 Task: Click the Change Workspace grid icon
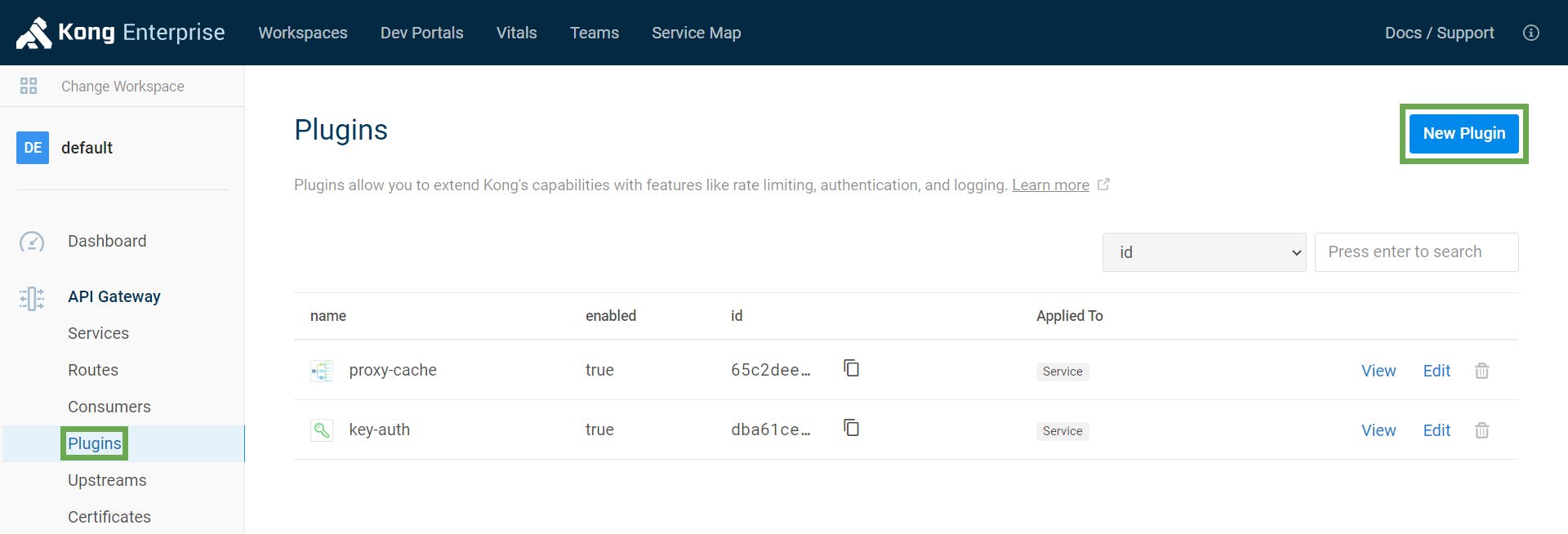pyautogui.click(x=29, y=86)
